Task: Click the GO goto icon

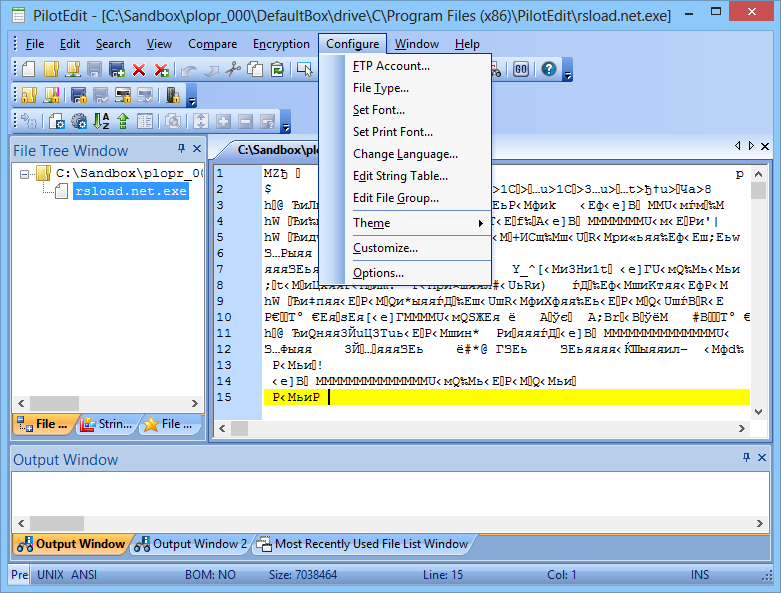Action: coord(521,69)
